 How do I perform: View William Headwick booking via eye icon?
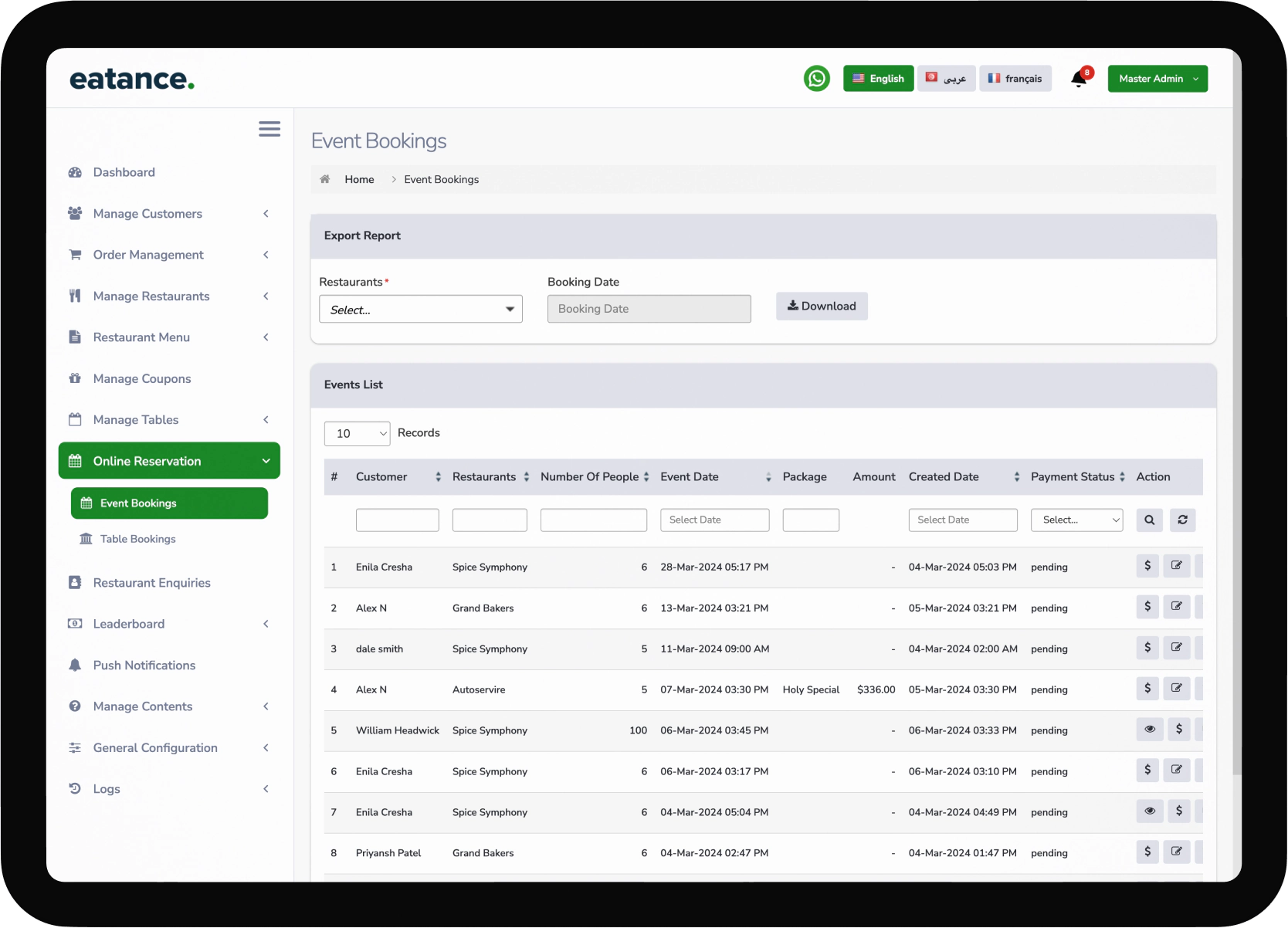(1149, 730)
